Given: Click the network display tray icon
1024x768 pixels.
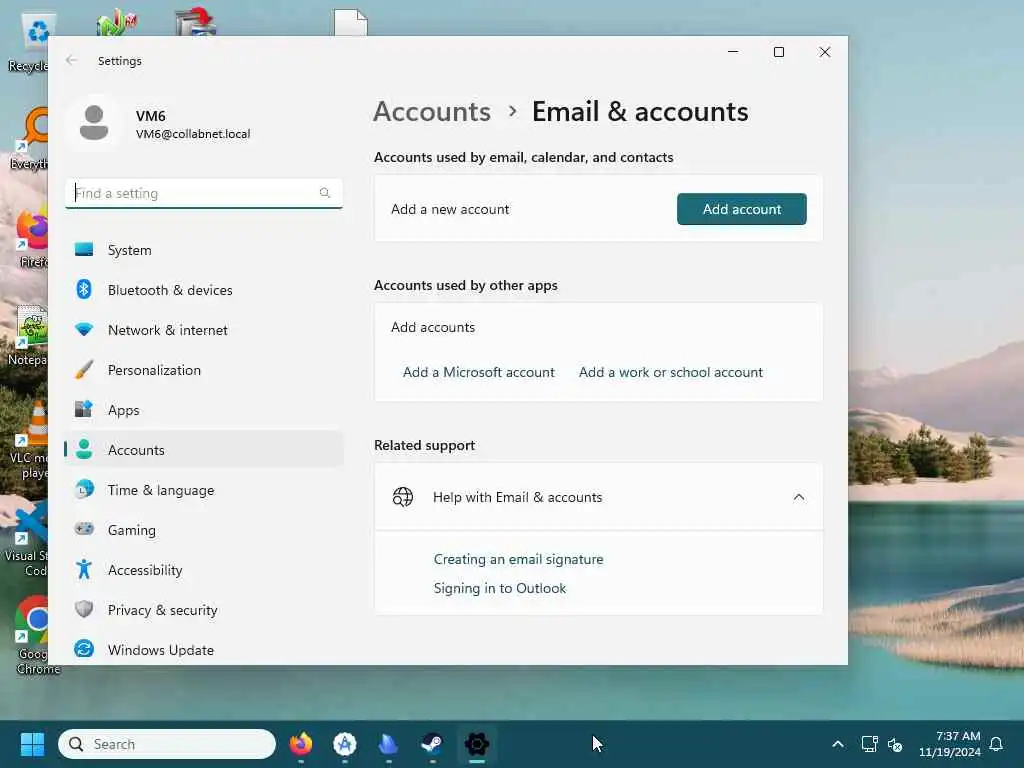Looking at the screenshot, I should coord(869,744).
